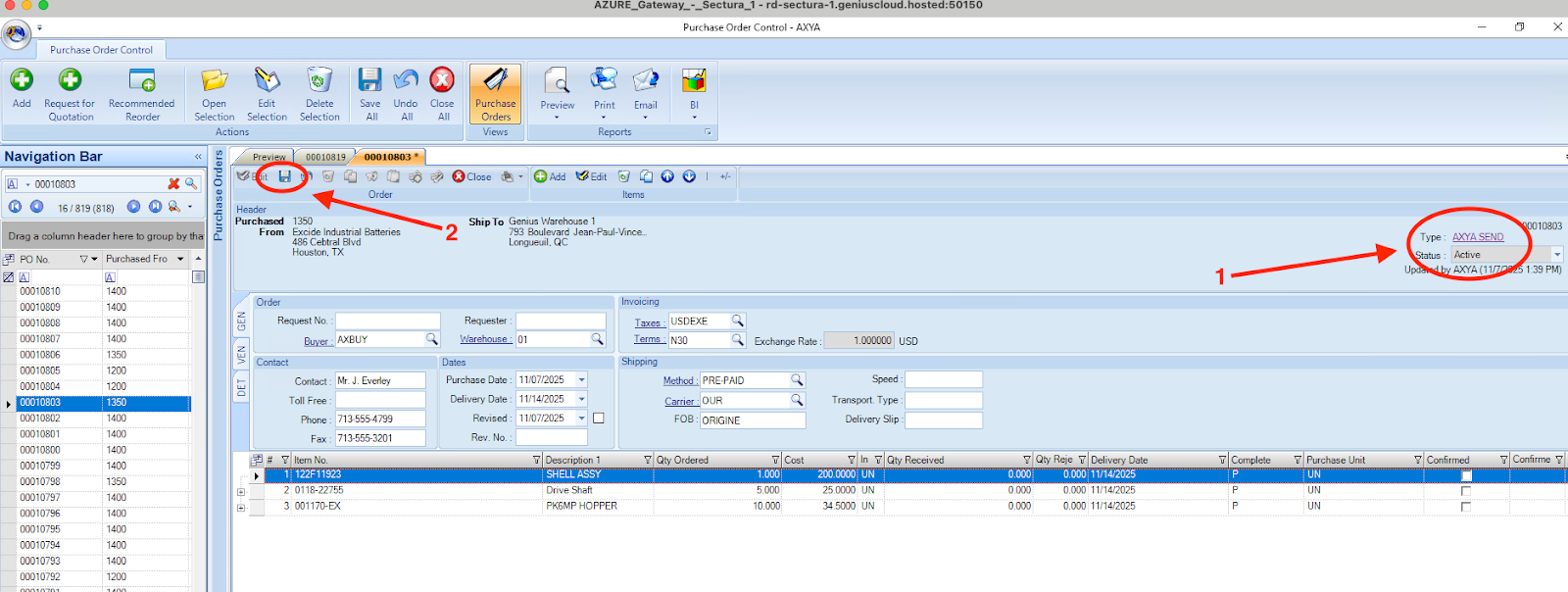Open the BI report icon

(x=694, y=80)
